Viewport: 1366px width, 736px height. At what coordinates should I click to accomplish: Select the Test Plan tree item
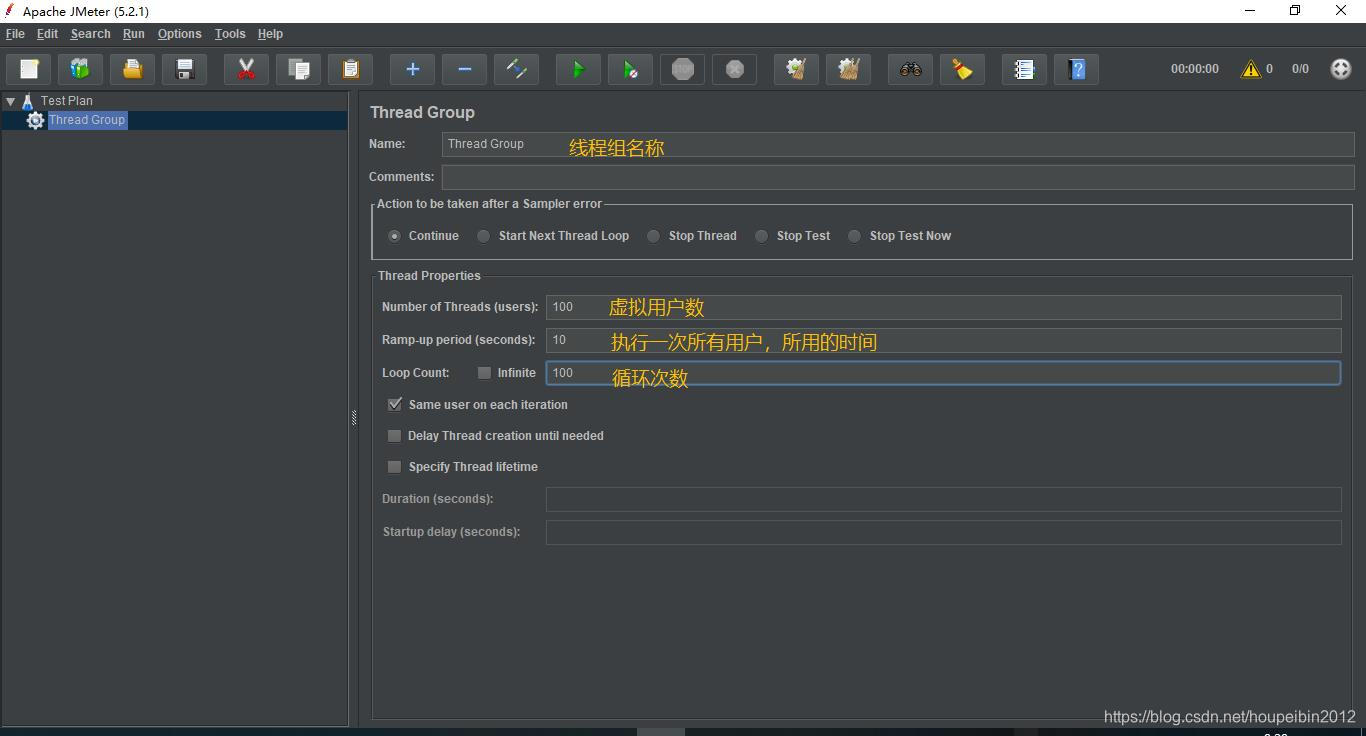[67, 101]
